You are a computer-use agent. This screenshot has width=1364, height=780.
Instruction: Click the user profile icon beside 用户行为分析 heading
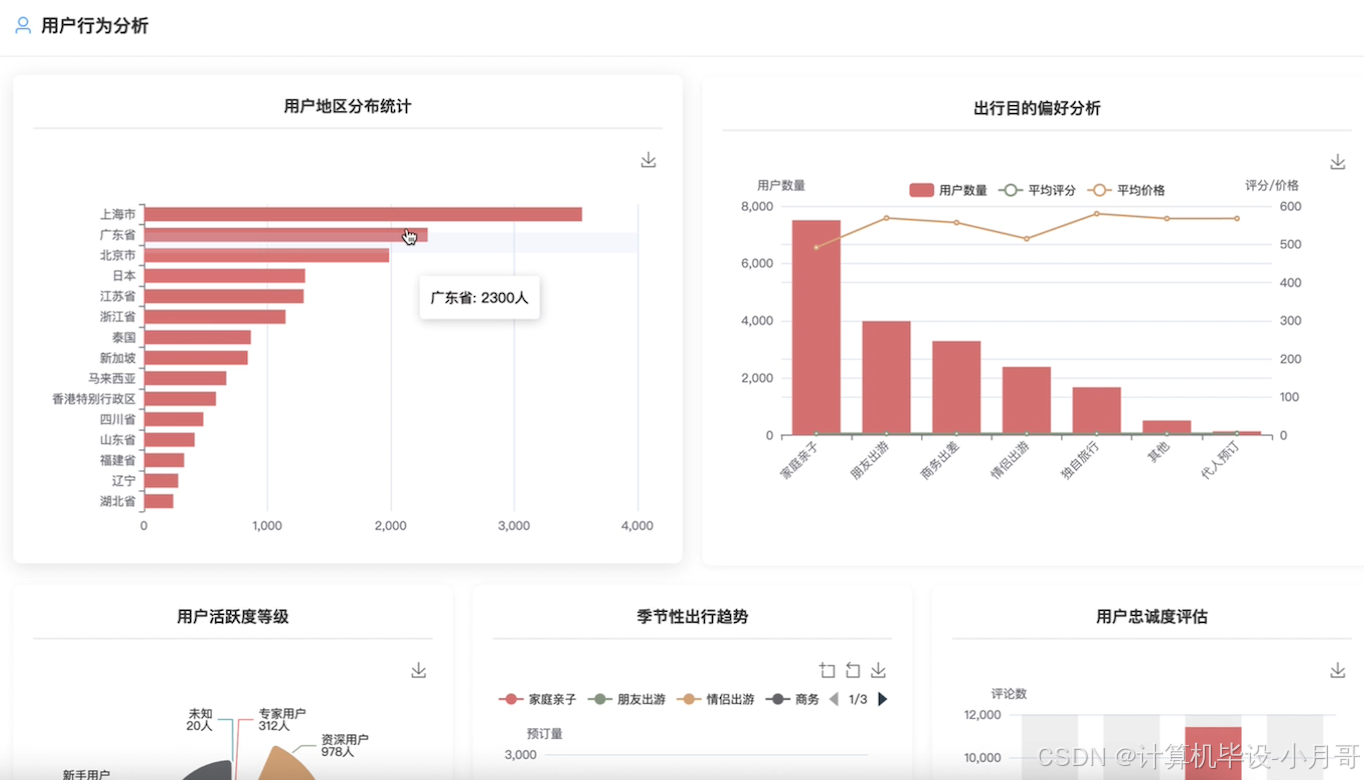(x=22, y=26)
